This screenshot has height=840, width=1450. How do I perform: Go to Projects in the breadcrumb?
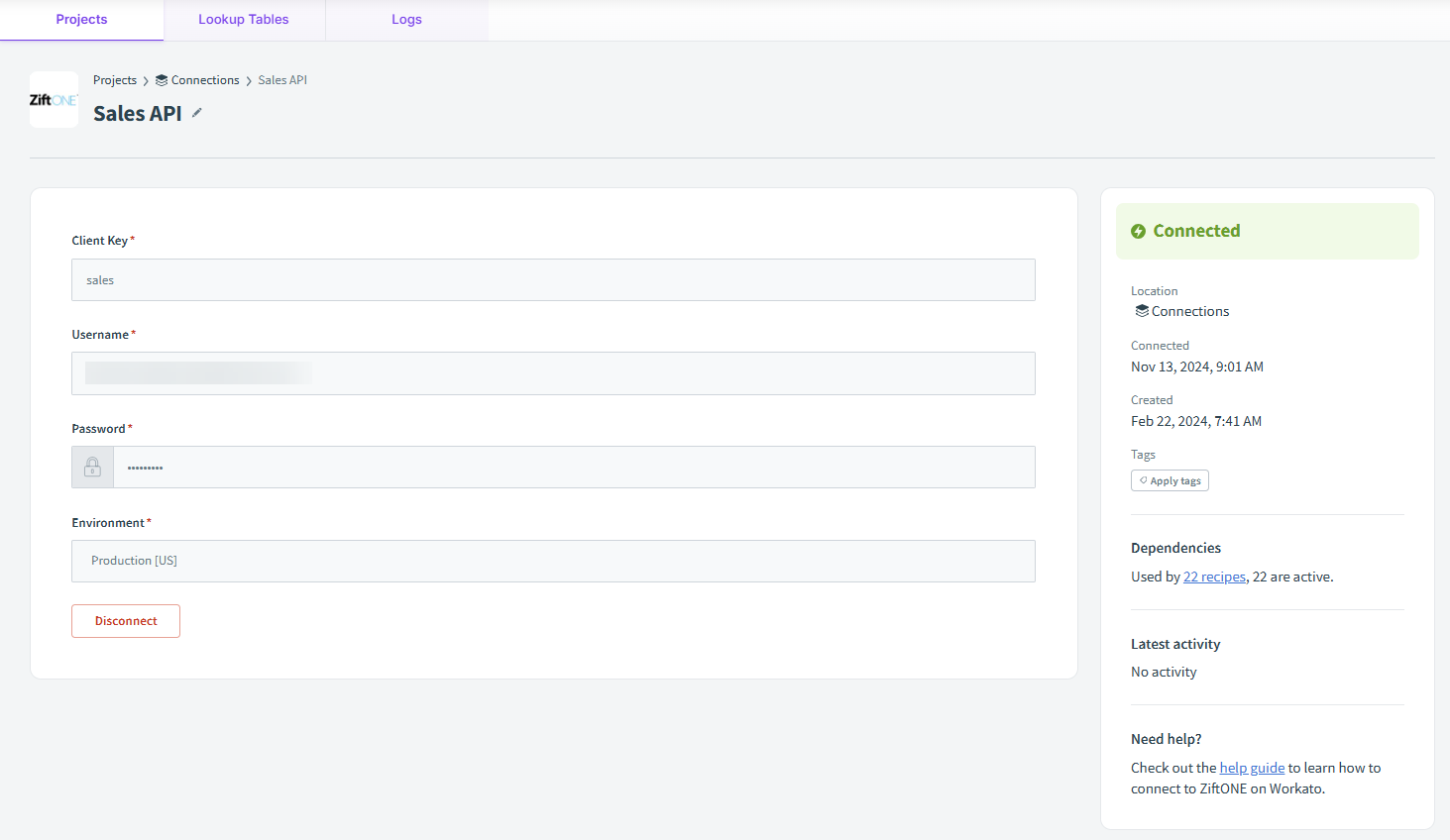coord(115,80)
